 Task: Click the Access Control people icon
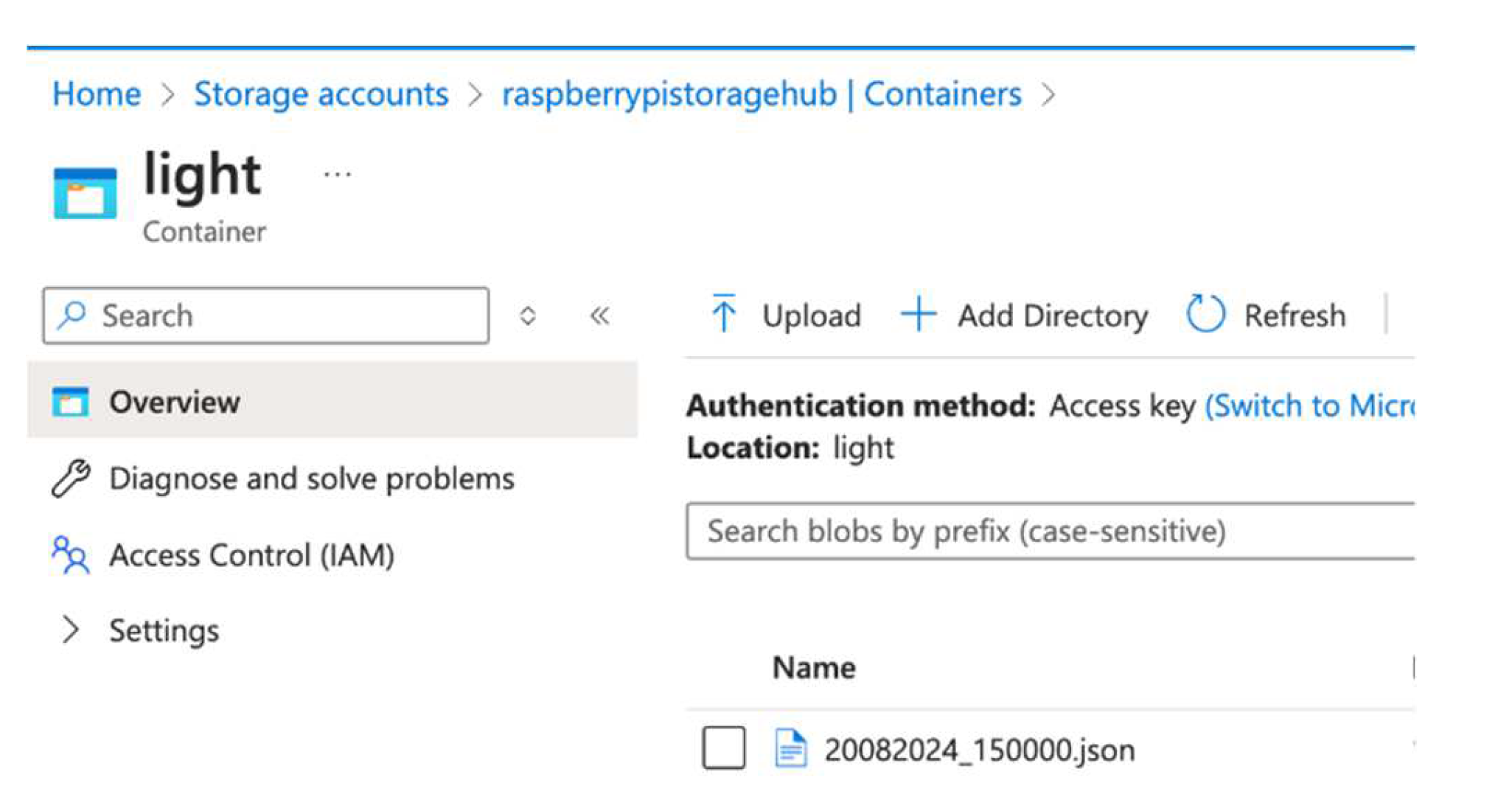71,555
